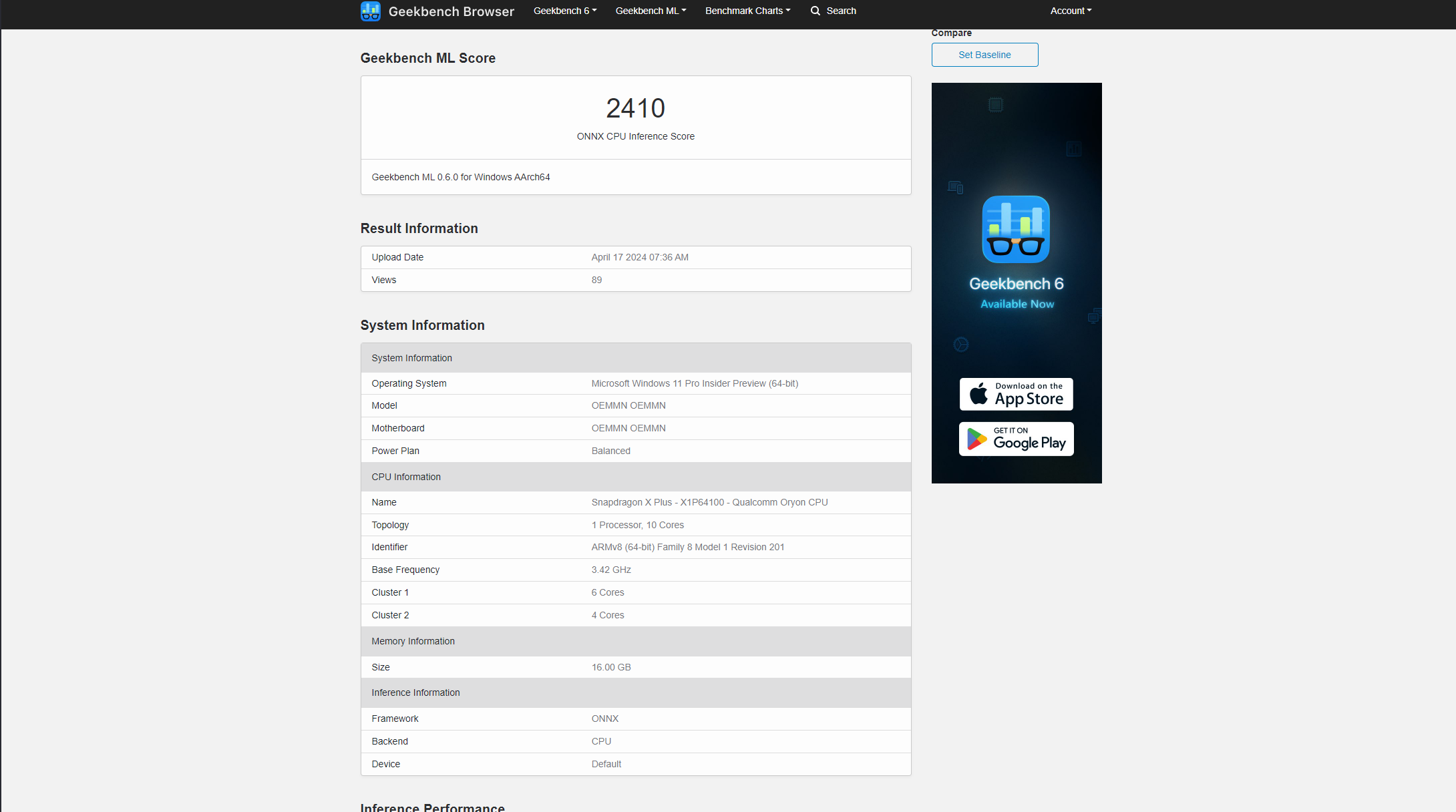
Task: Expand the Account options dropdown
Action: (1070, 11)
